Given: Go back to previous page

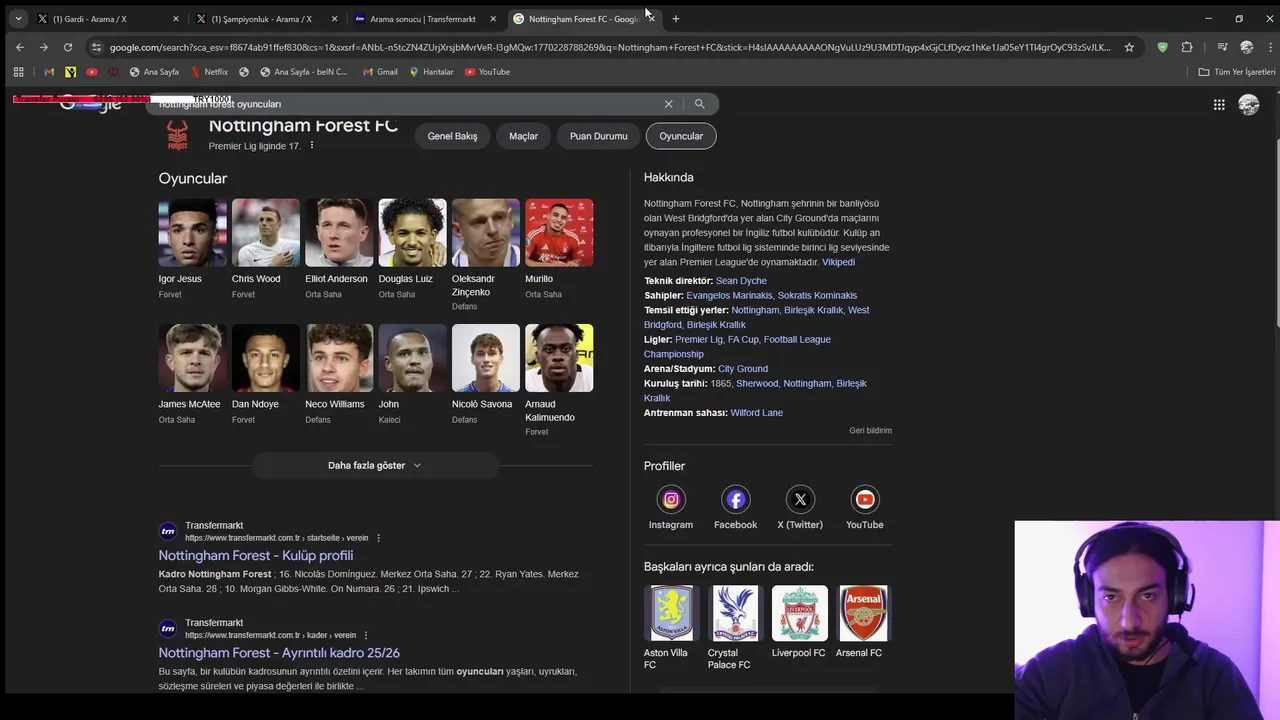Looking at the screenshot, I should click(19, 47).
